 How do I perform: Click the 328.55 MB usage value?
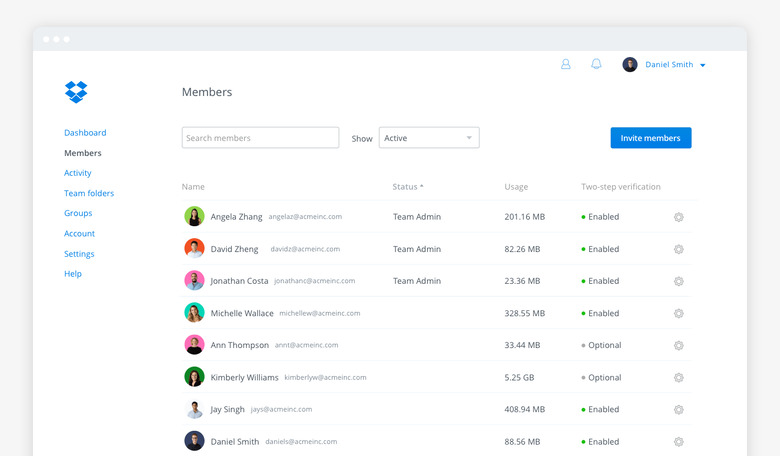click(x=524, y=313)
